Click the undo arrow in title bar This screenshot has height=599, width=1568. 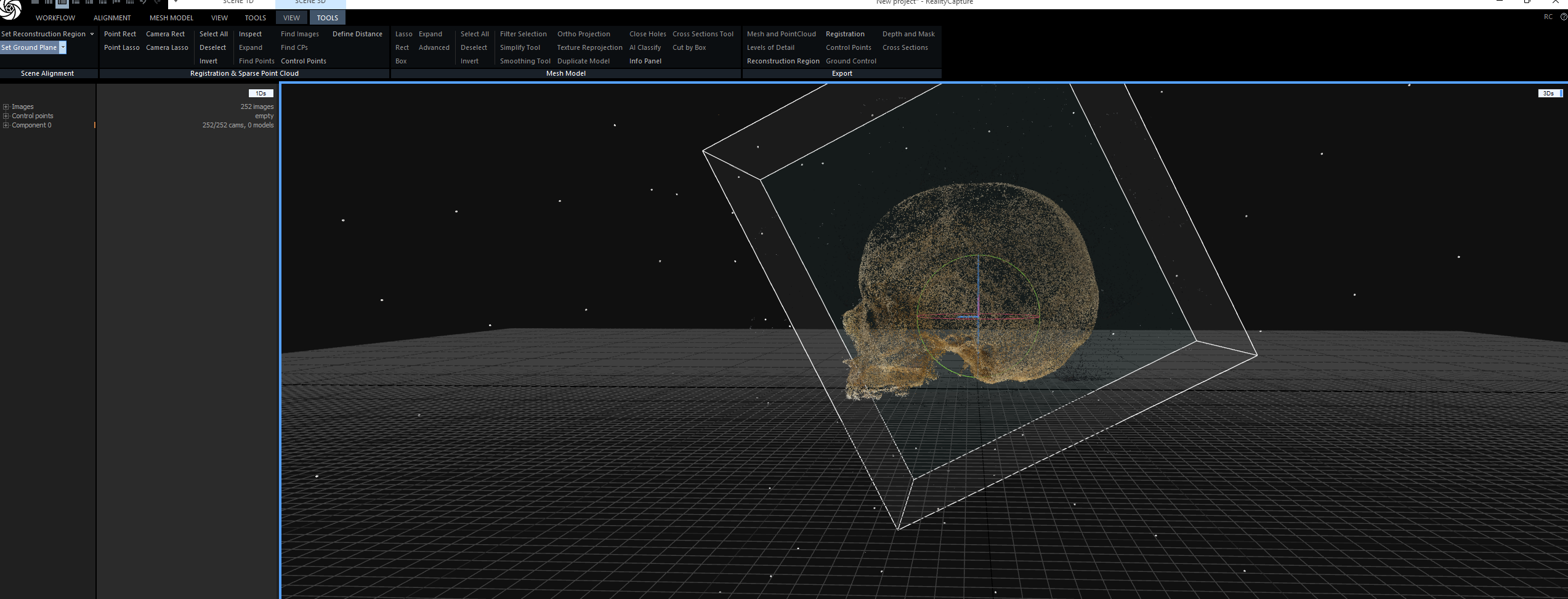(x=143, y=3)
